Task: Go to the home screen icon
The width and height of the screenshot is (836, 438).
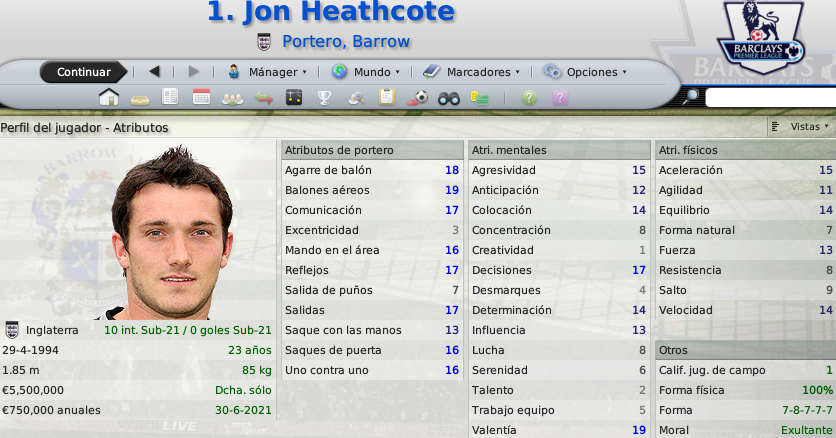Action: [x=109, y=98]
